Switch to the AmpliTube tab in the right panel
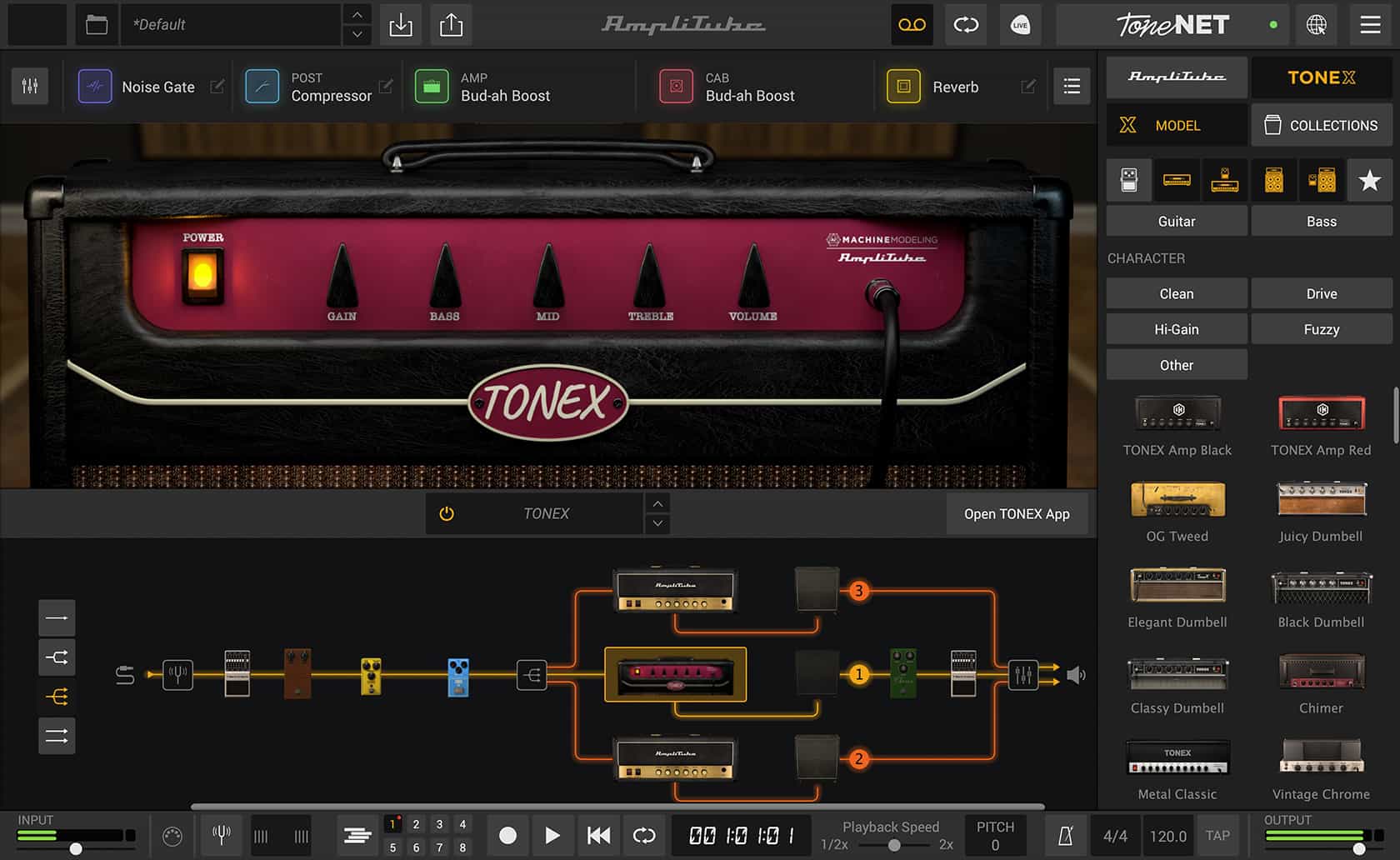Viewport: 1400px width, 860px height. tap(1176, 77)
